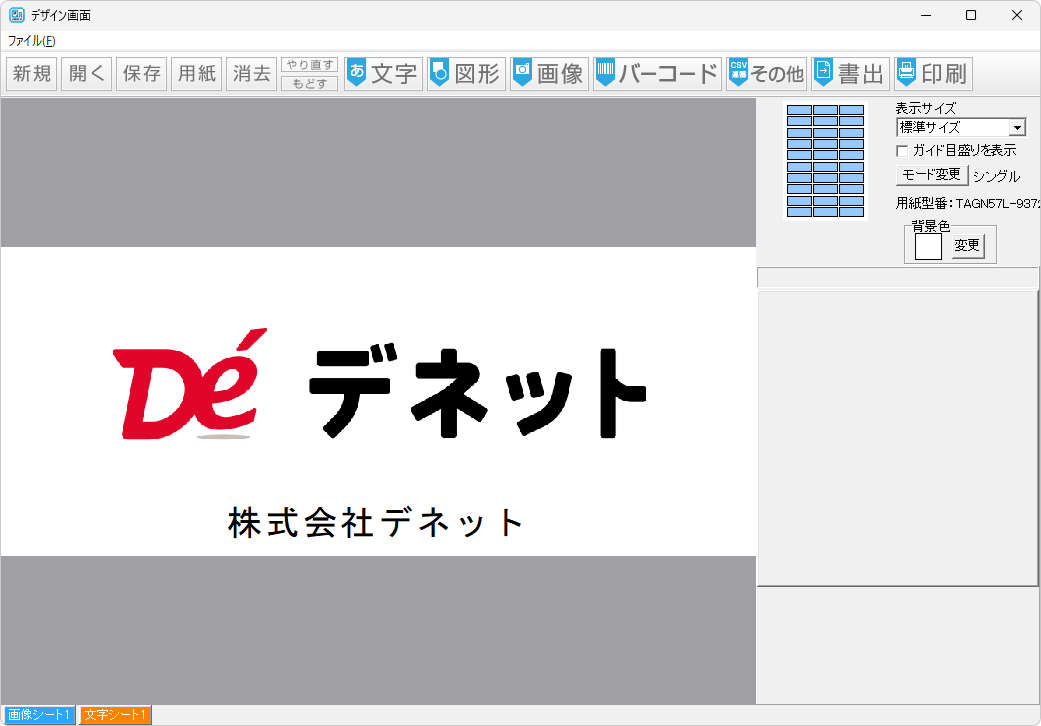The width and height of the screenshot is (1041, 726).
Task: Save the design with the 保存 button
Action: pyautogui.click(x=141, y=73)
